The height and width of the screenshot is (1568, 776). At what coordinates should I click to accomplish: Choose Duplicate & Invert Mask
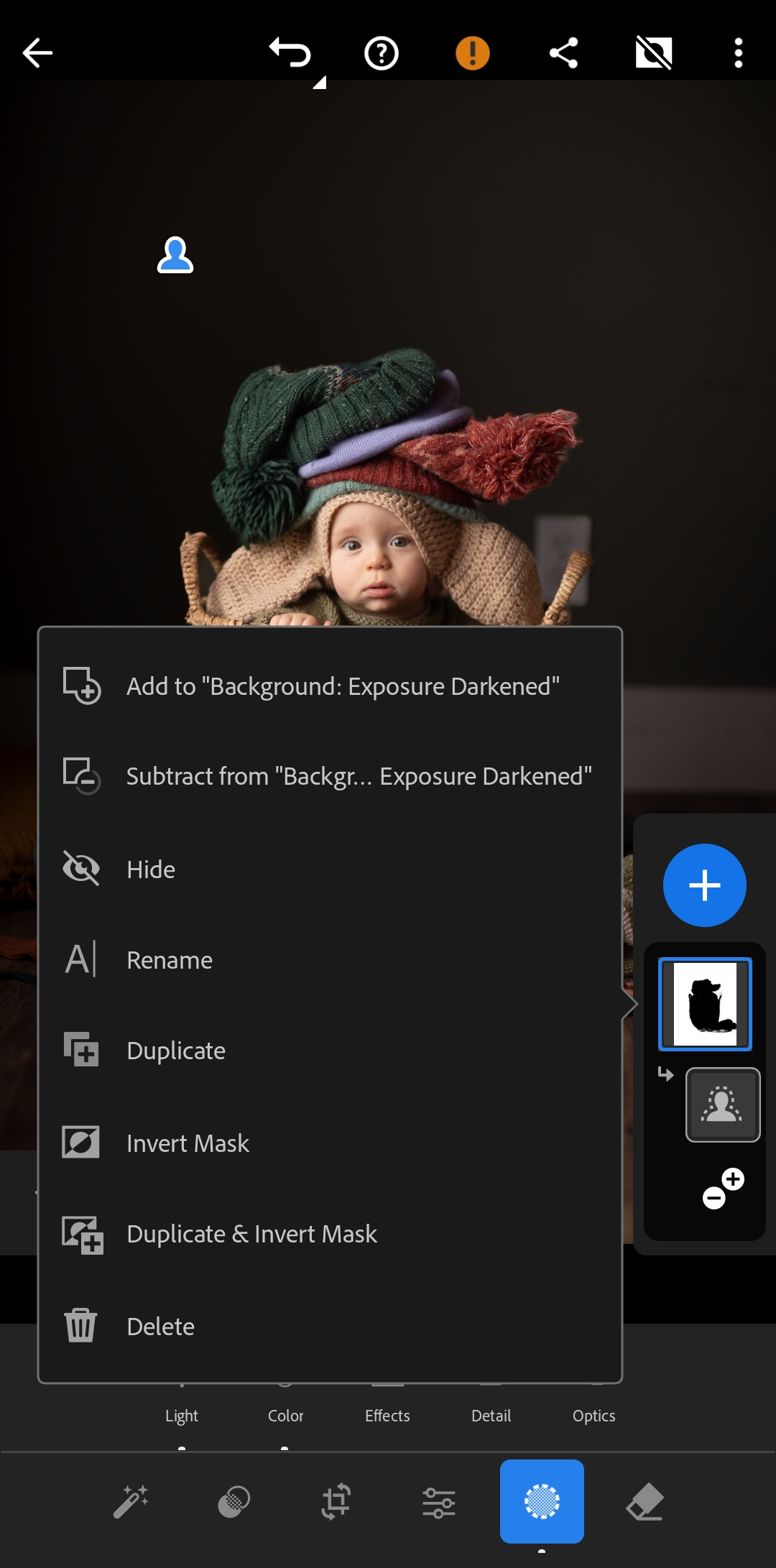pos(251,1234)
